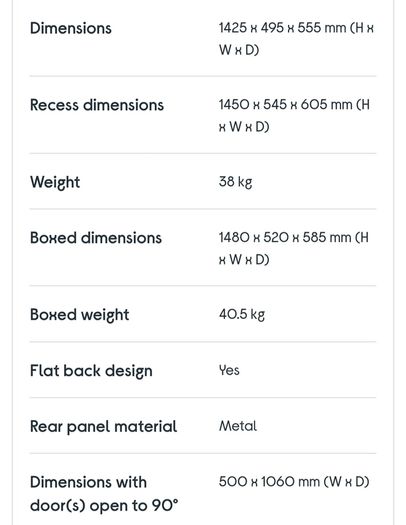Viewport: 406px width, 525px height.
Task: Click the 1480 x 520 x 585 mm value
Action: (x=294, y=248)
